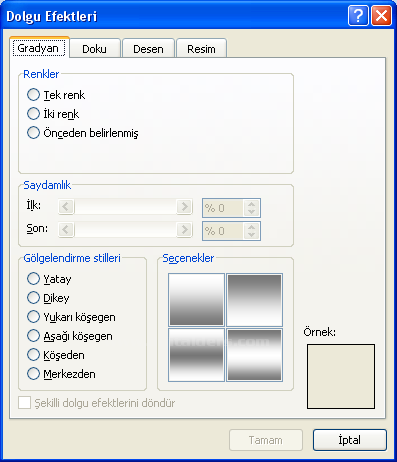Click the Son slider right arrow
The width and height of the screenshot is (397, 462).
(x=184, y=230)
